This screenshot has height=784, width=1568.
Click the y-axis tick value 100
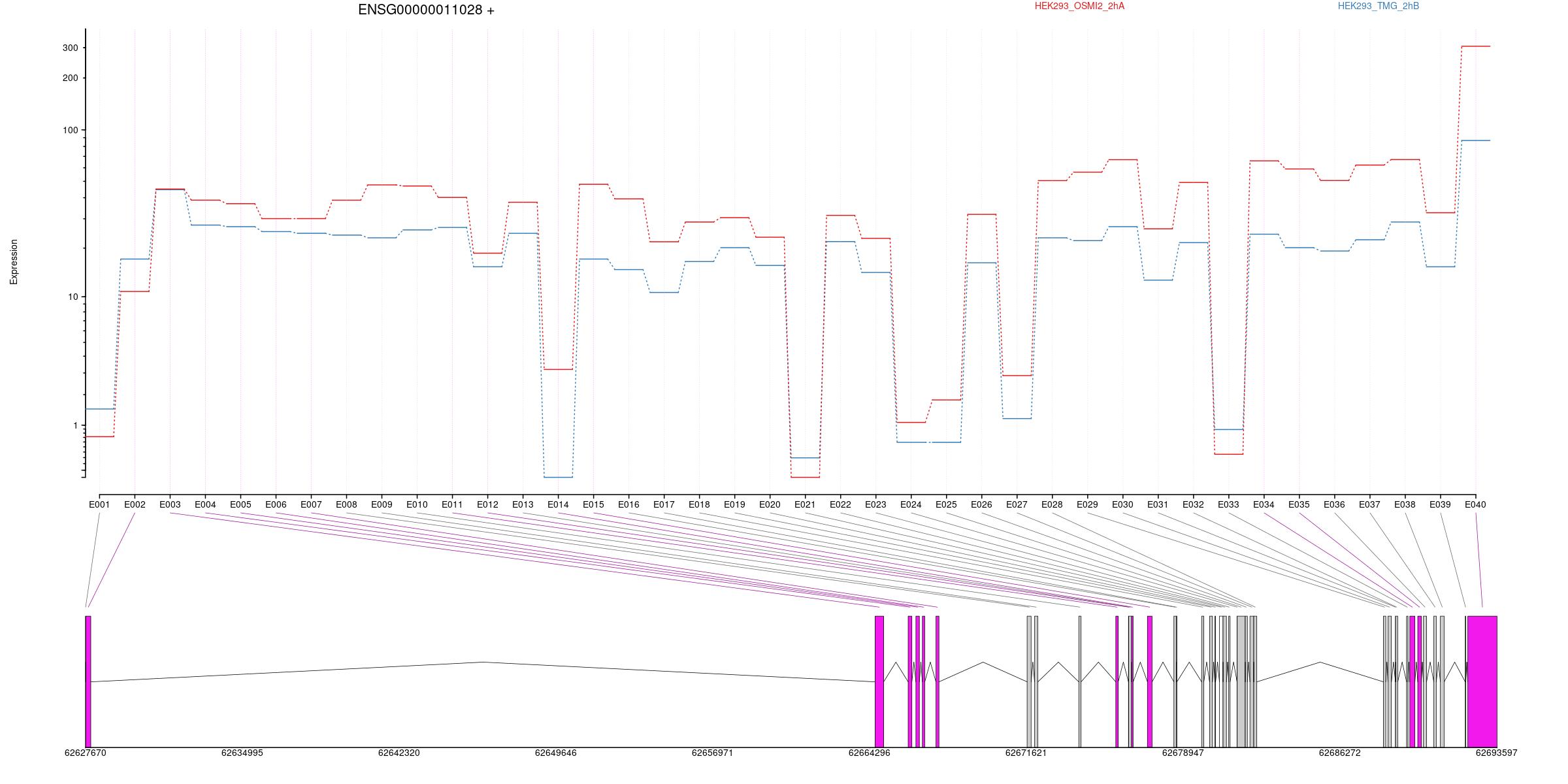(x=70, y=130)
